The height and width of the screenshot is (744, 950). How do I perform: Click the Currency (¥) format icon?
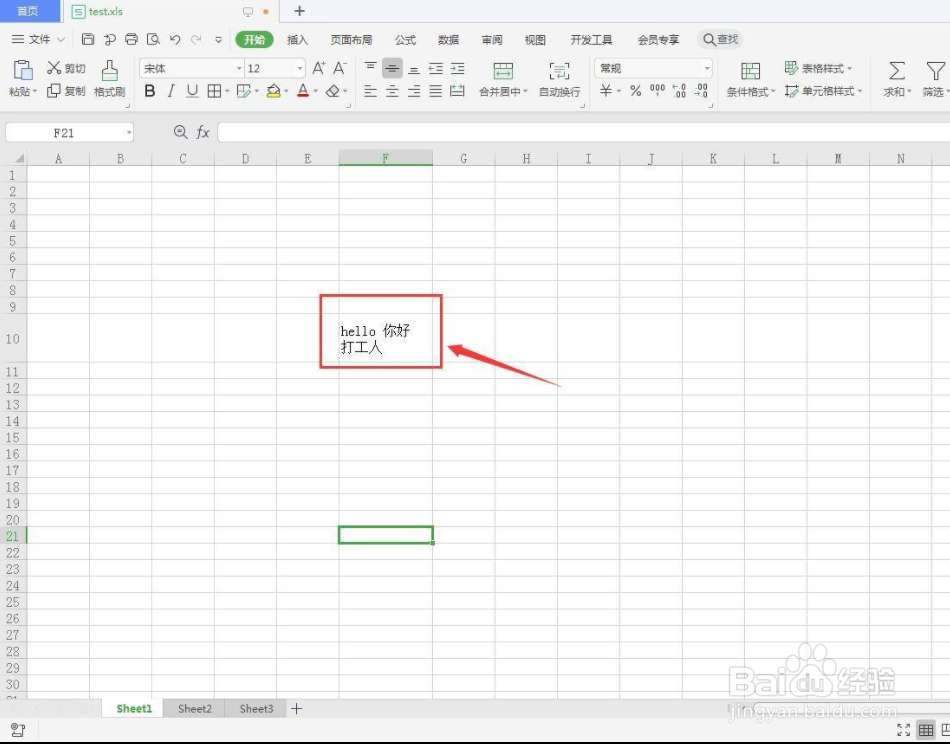tap(606, 91)
